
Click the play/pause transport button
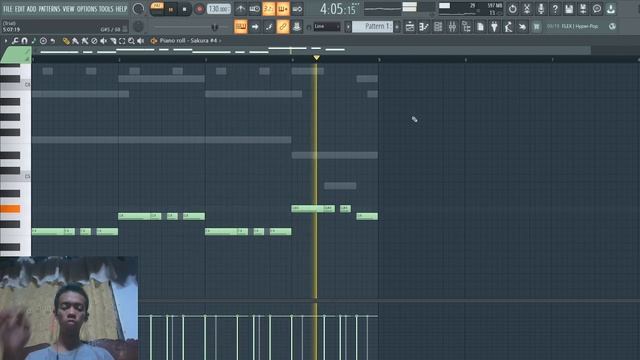tap(171, 9)
